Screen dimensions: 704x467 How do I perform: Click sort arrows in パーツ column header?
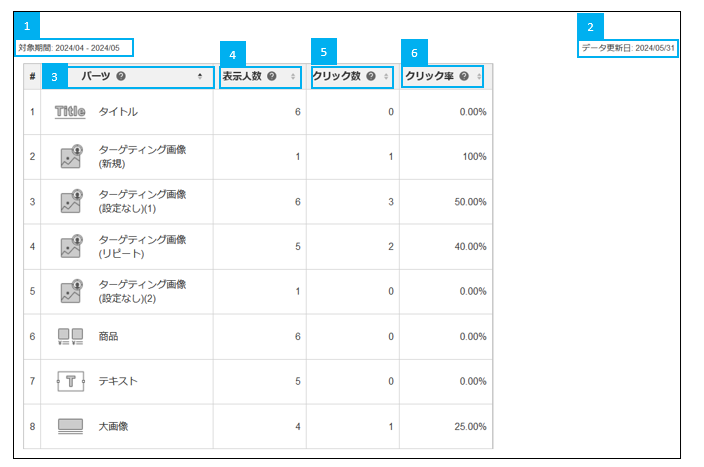click(x=200, y=76)
